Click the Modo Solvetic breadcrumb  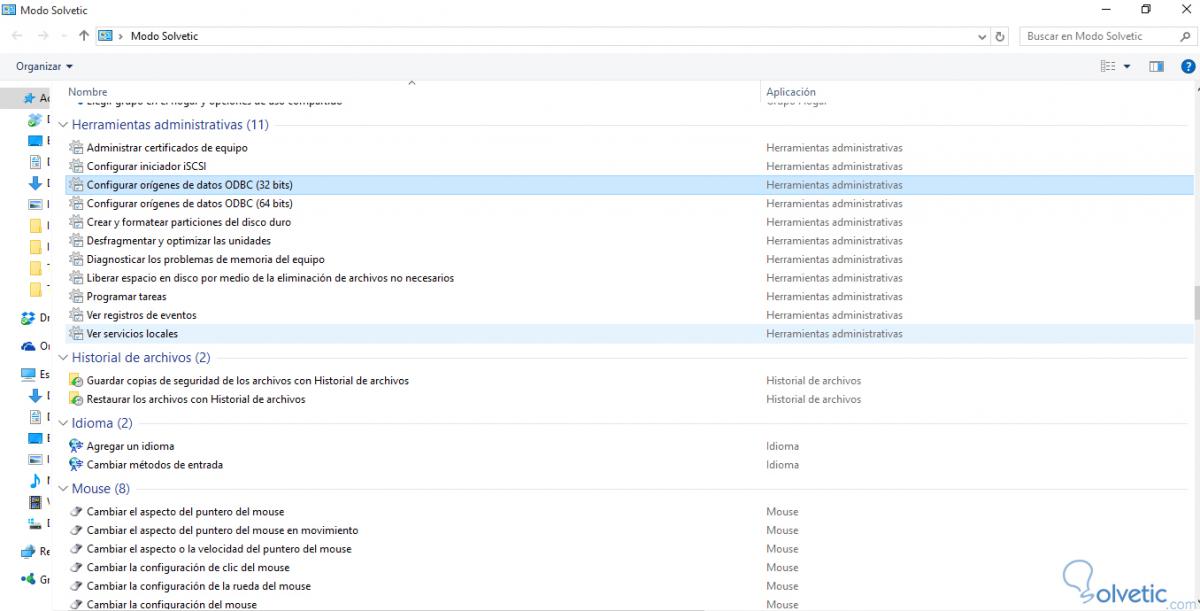(164, 36)
